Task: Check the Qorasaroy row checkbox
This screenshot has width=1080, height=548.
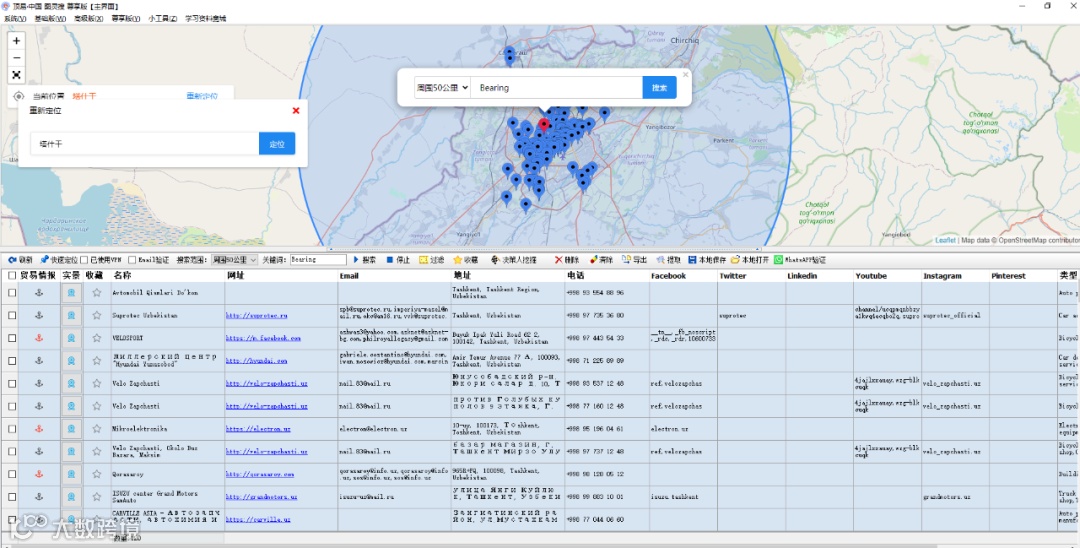Action: click(12, 474)
